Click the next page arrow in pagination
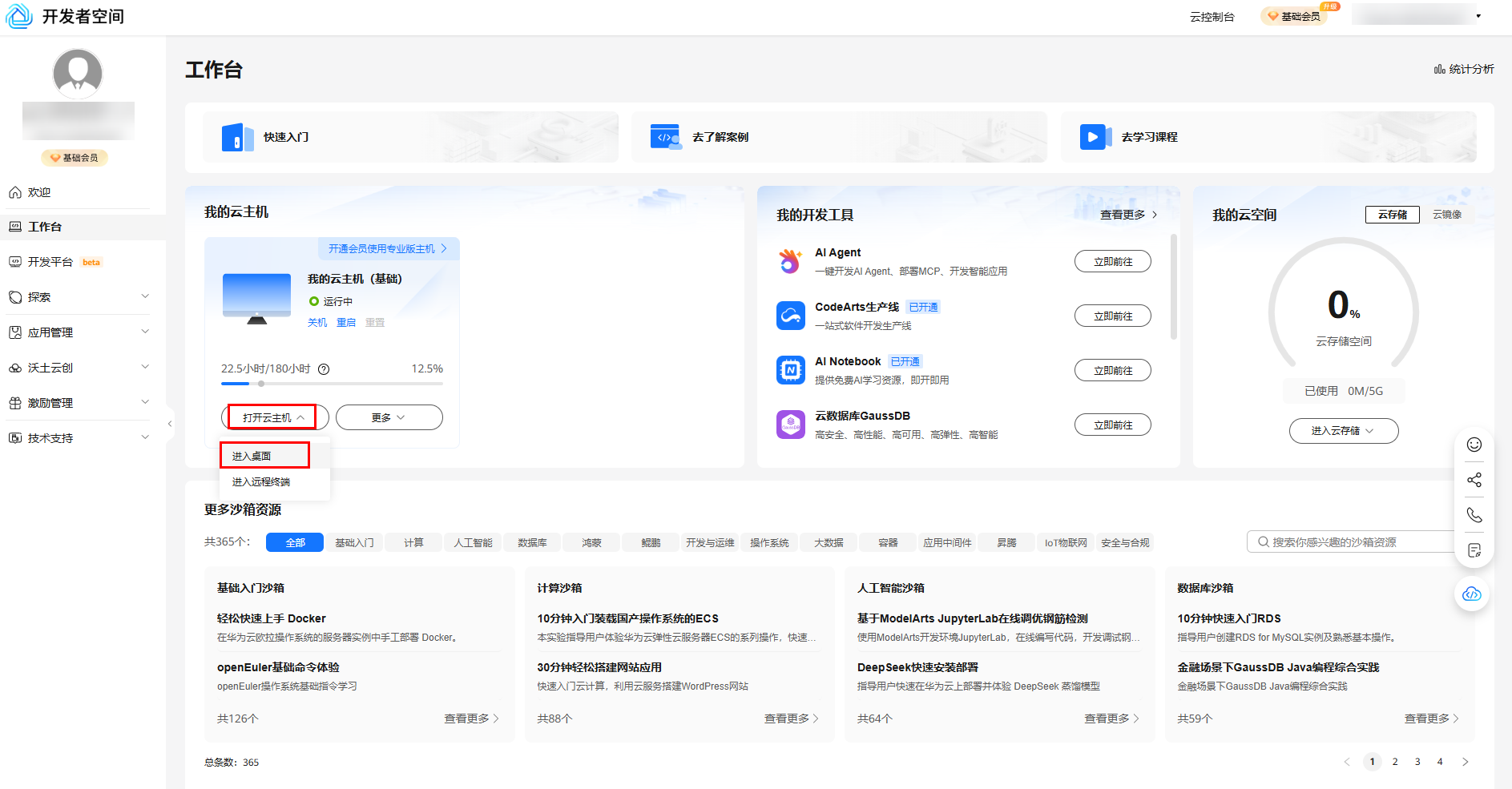This screenshot has height=789, width=1512. pos(1466,762)
